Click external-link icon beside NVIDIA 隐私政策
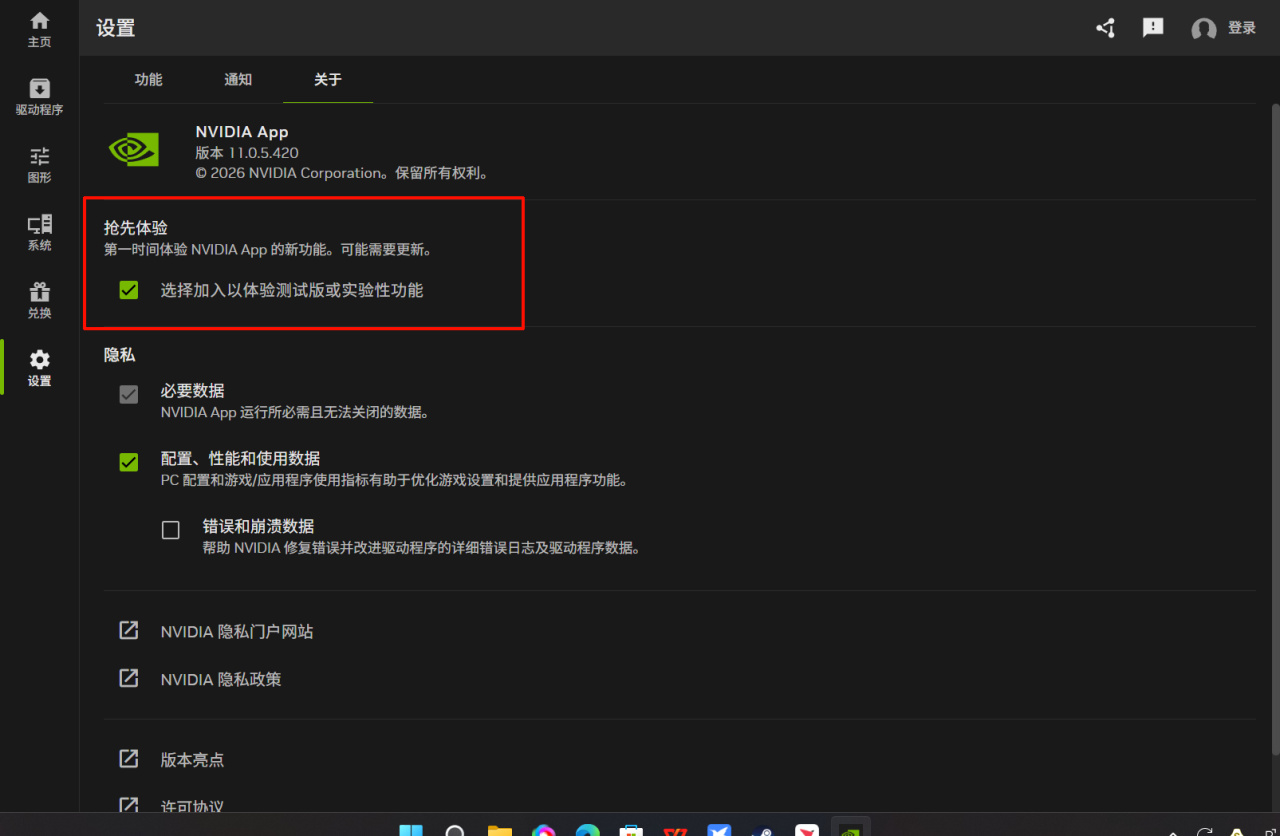Image resolution: width=1280 pixels, height=836 pixels. click(x=129, y=678)
